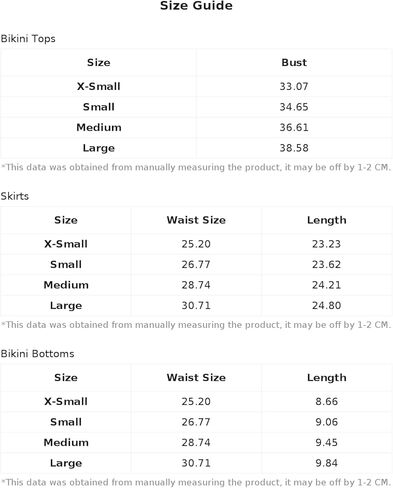This screenshot has height=488, width=393.
Task: Click the Medium bust value 36.61
Action: (294, 127)
